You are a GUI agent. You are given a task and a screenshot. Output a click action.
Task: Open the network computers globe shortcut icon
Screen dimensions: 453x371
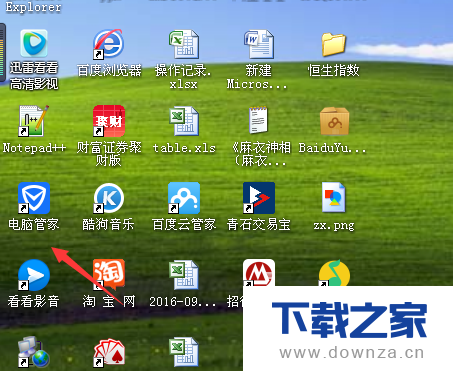click(x=34, y=352)
